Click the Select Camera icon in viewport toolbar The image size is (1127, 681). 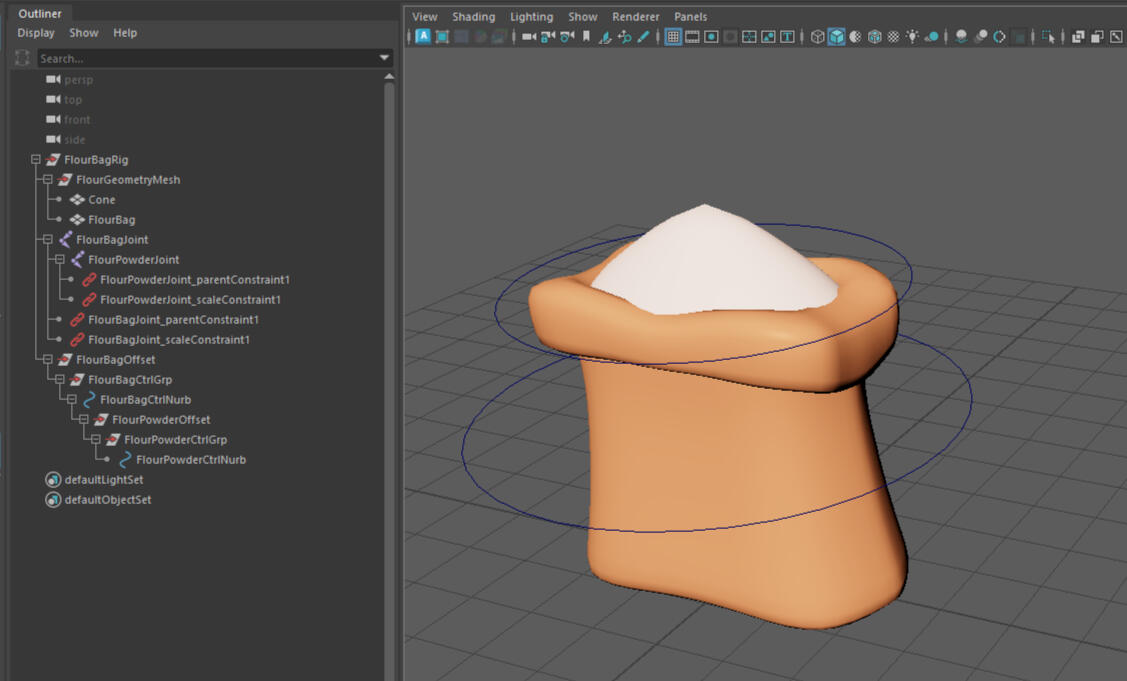[x=529, y=37]
